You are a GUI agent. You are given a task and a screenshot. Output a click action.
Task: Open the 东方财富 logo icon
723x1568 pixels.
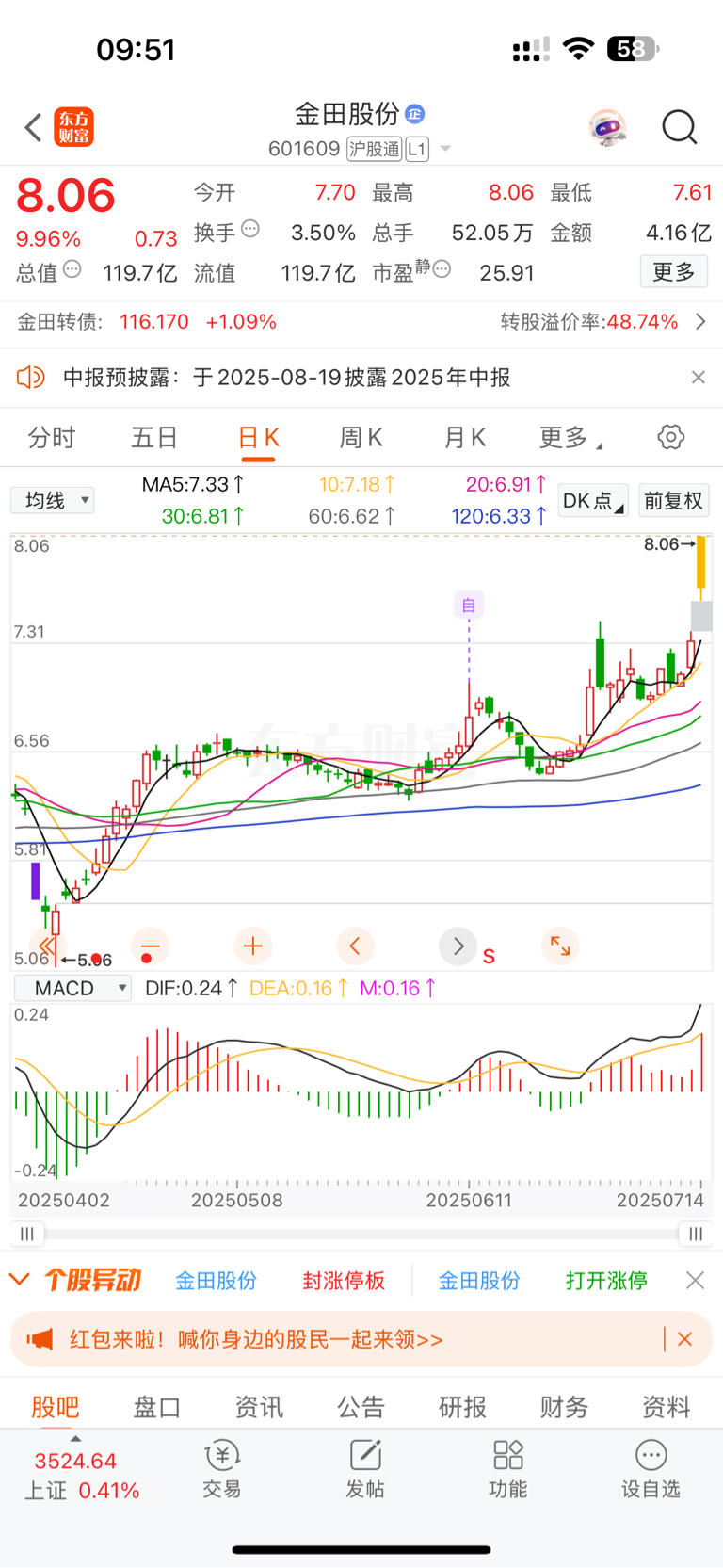click(x=74, y=127)
